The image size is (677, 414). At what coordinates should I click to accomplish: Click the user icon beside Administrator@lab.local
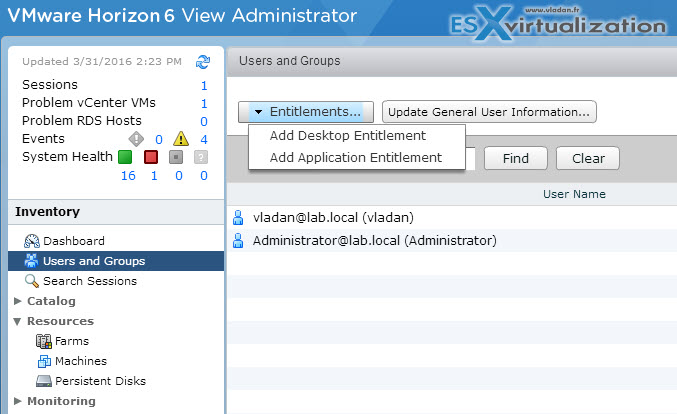(x=238, y=240)
